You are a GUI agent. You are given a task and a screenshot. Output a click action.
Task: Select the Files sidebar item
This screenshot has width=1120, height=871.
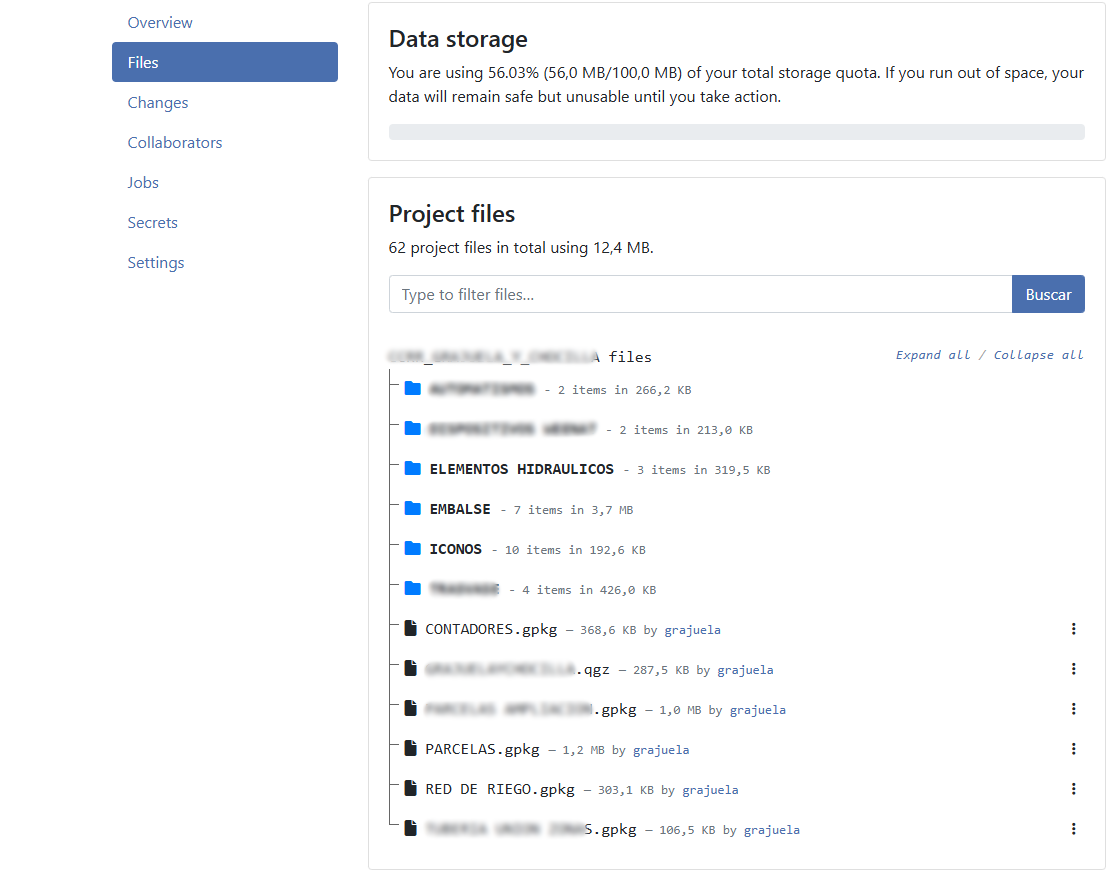224,62
